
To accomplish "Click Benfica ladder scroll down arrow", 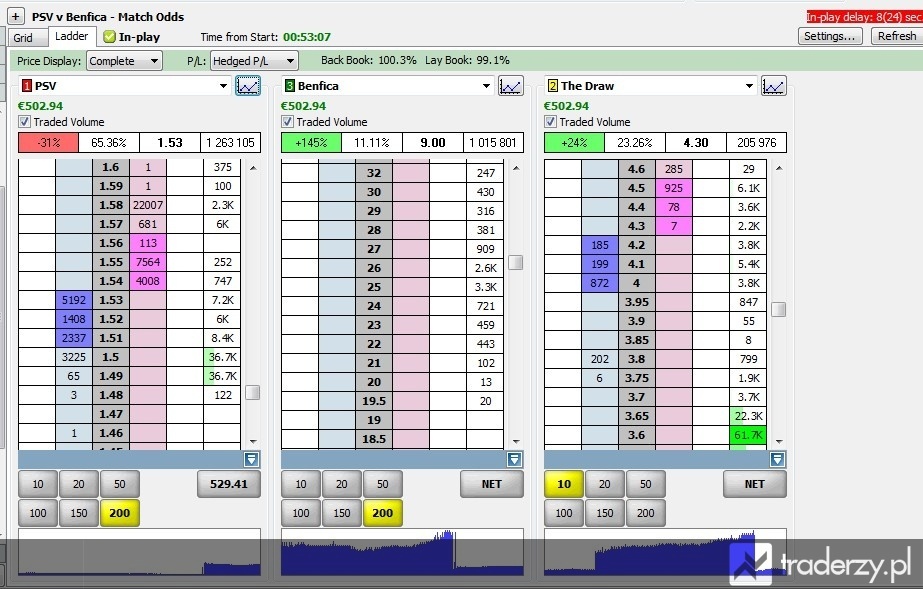I will pos(516,441).
